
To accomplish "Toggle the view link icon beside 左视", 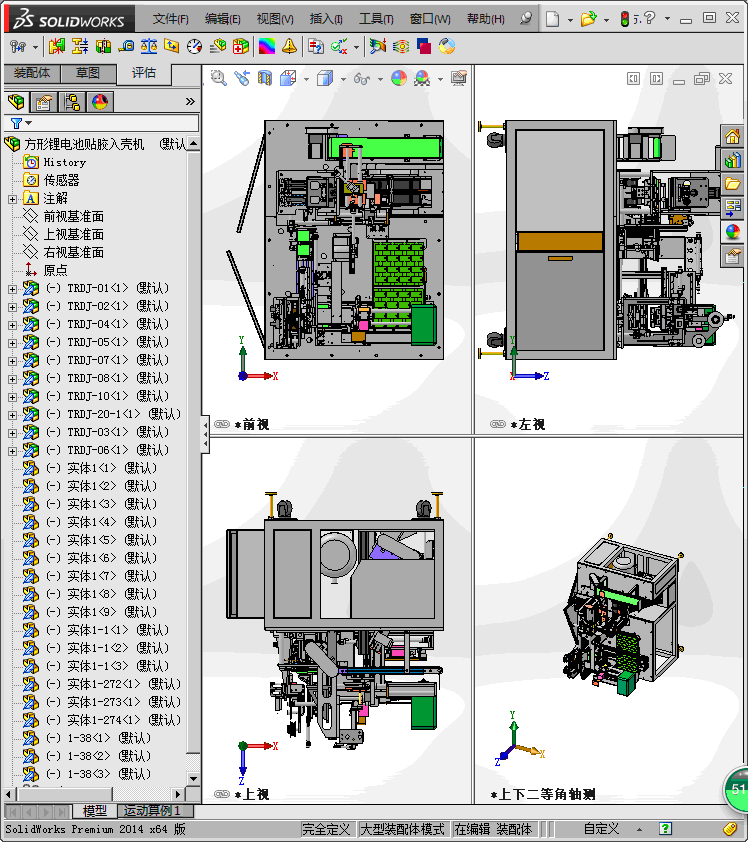I will (497, 424).
